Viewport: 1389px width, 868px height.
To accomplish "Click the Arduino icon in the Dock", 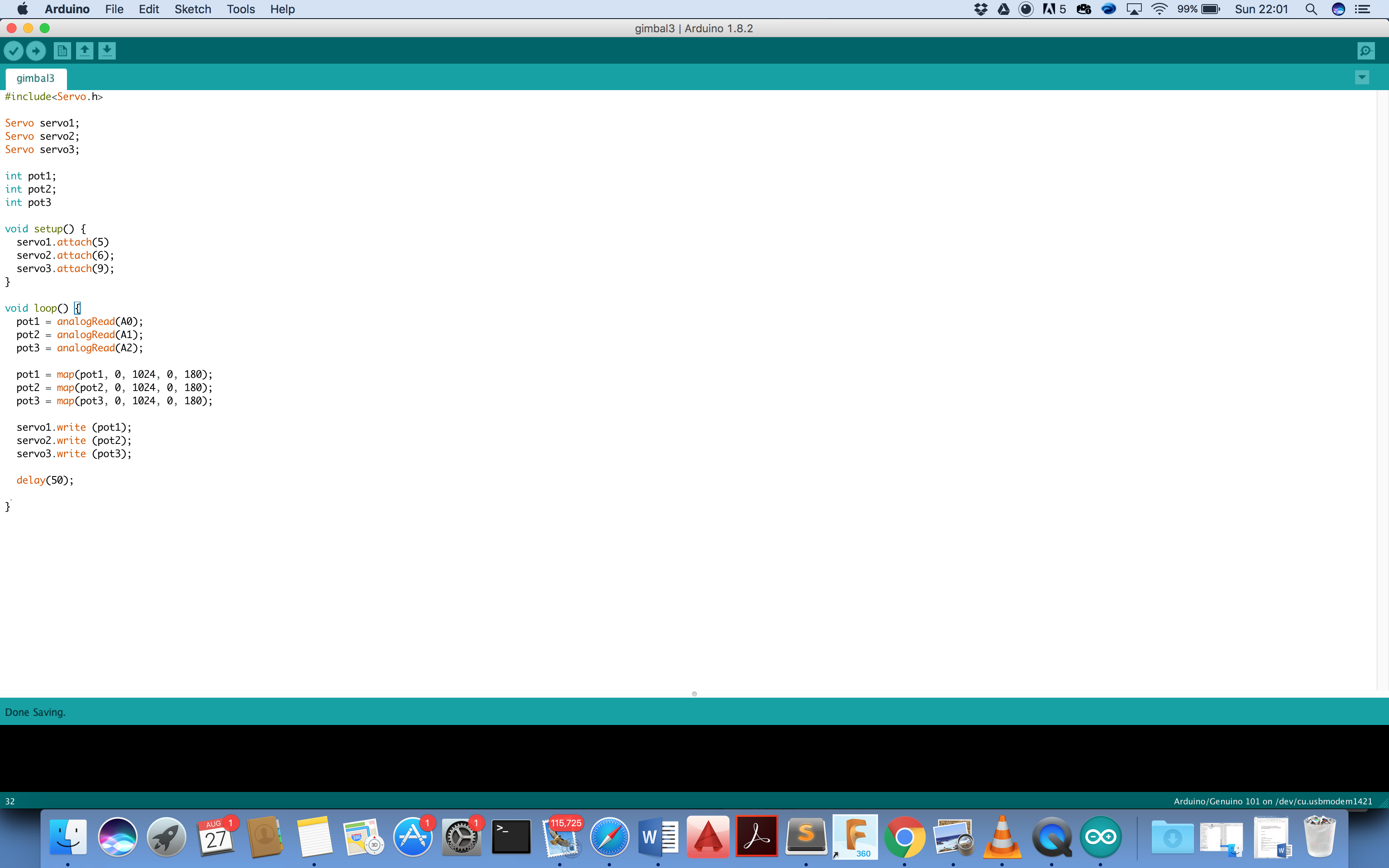I will (1101, 837).
